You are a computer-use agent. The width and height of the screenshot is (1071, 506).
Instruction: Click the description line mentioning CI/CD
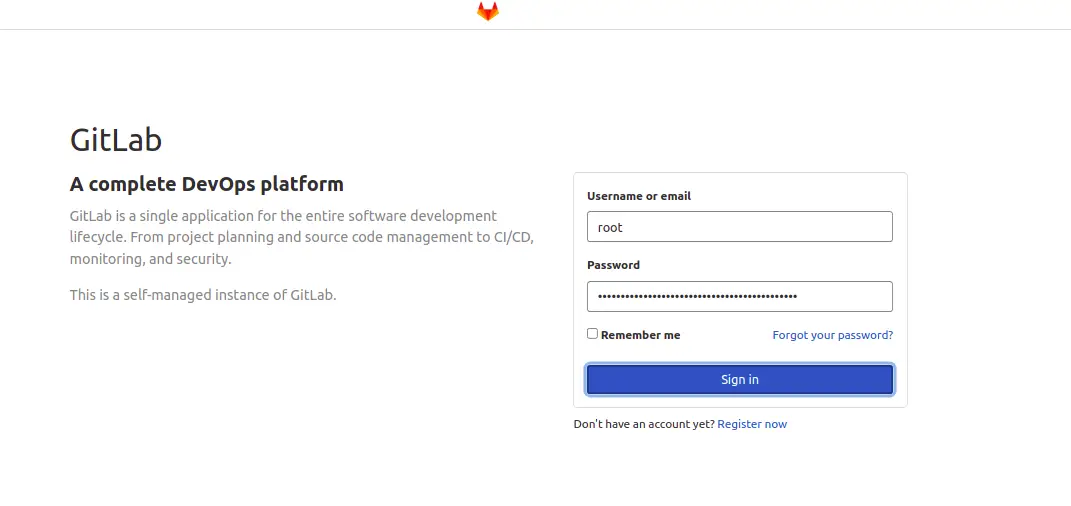pyautogui.click(x=301, y=238)
